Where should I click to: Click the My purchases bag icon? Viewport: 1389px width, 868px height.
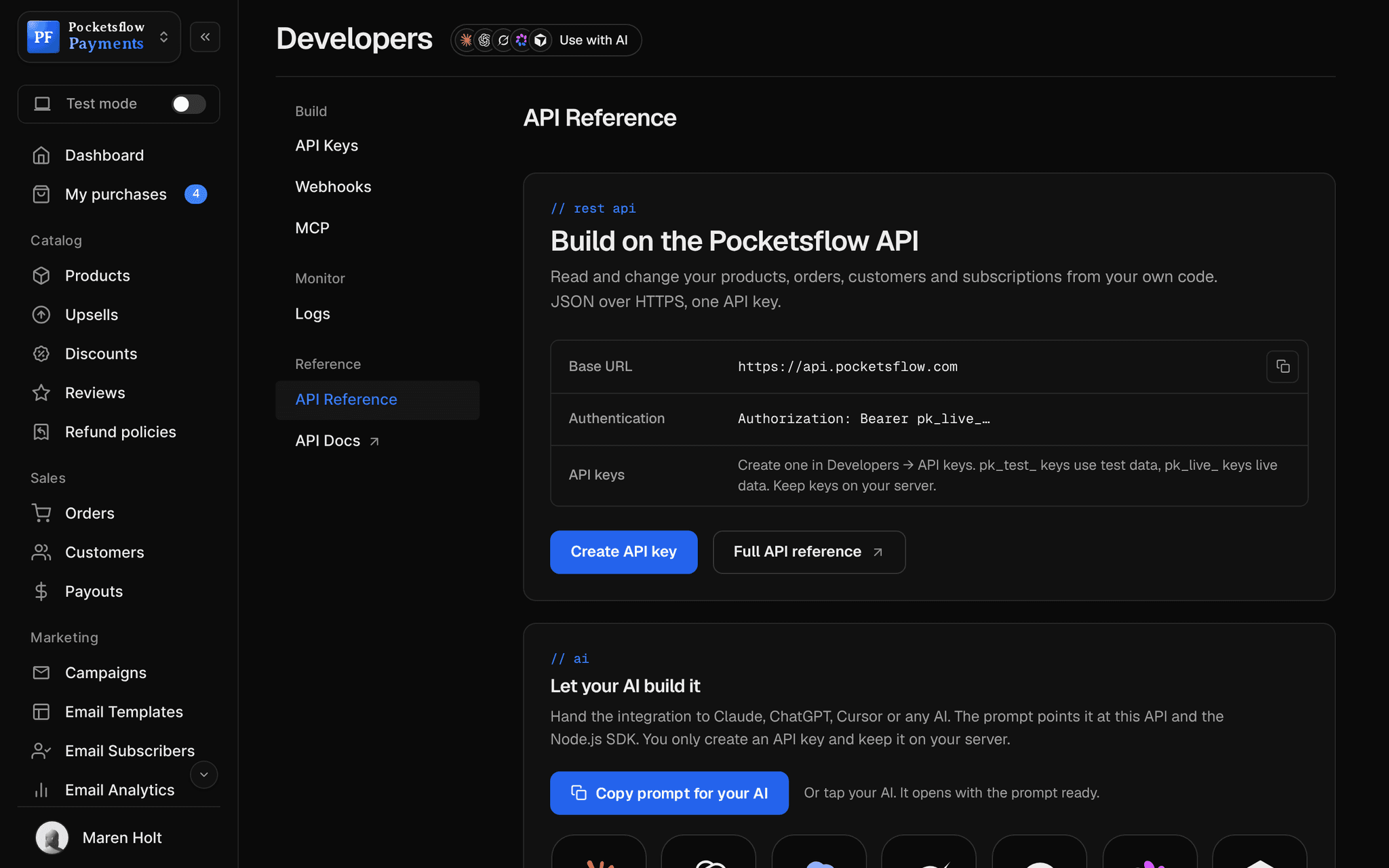pyautogui.click(x=41, y=195)
